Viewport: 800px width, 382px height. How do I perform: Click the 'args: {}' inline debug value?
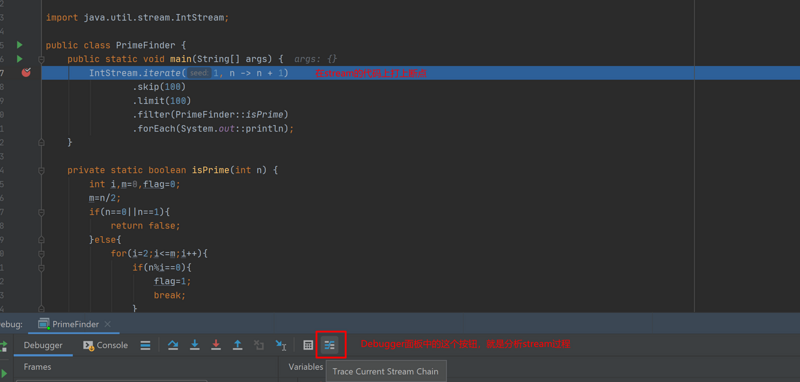tap(316, 59)
